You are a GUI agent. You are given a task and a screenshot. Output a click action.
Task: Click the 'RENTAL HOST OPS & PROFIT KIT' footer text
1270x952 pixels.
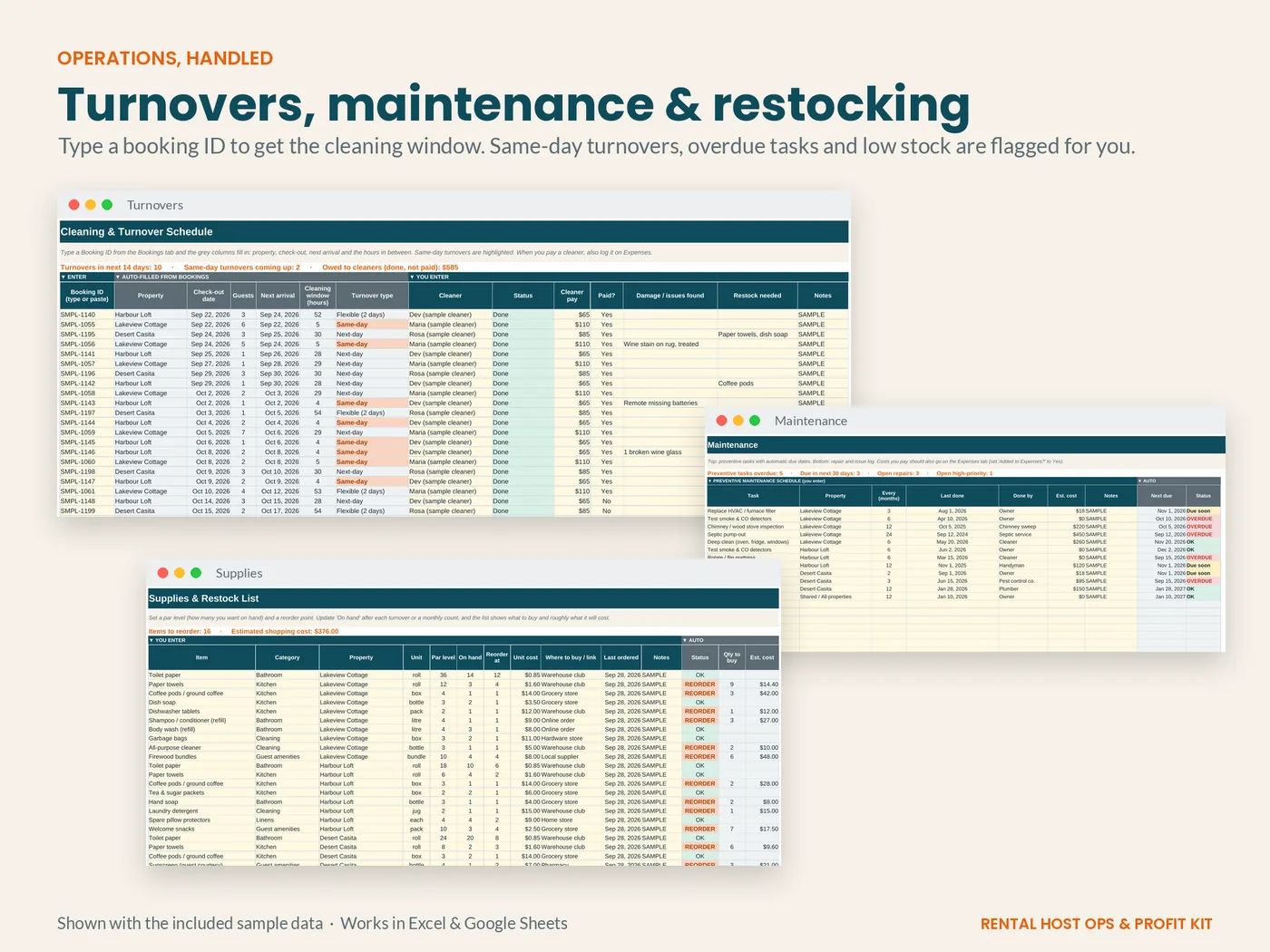(1097, 924)
